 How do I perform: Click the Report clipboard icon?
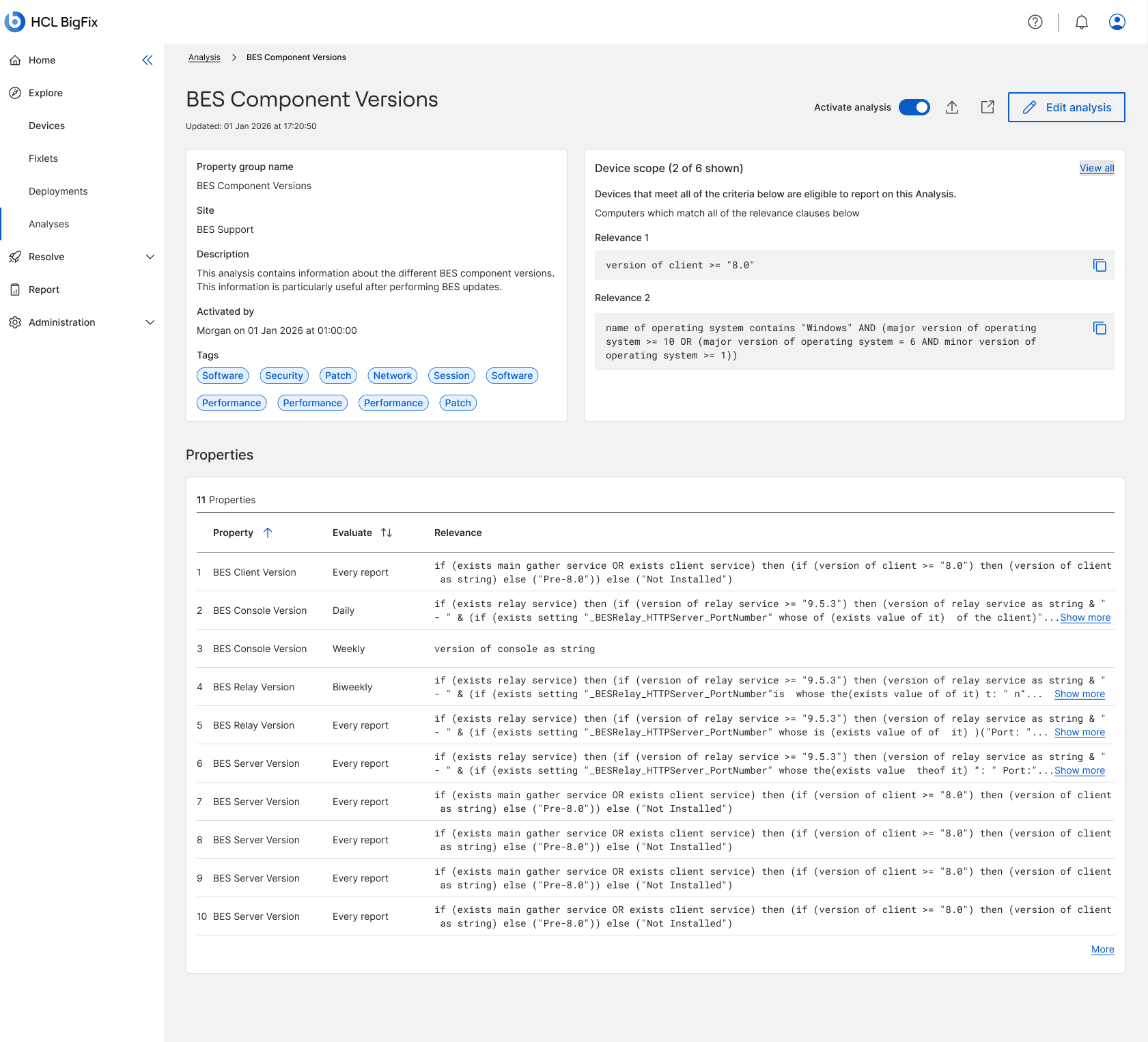(x=15, y=290)
